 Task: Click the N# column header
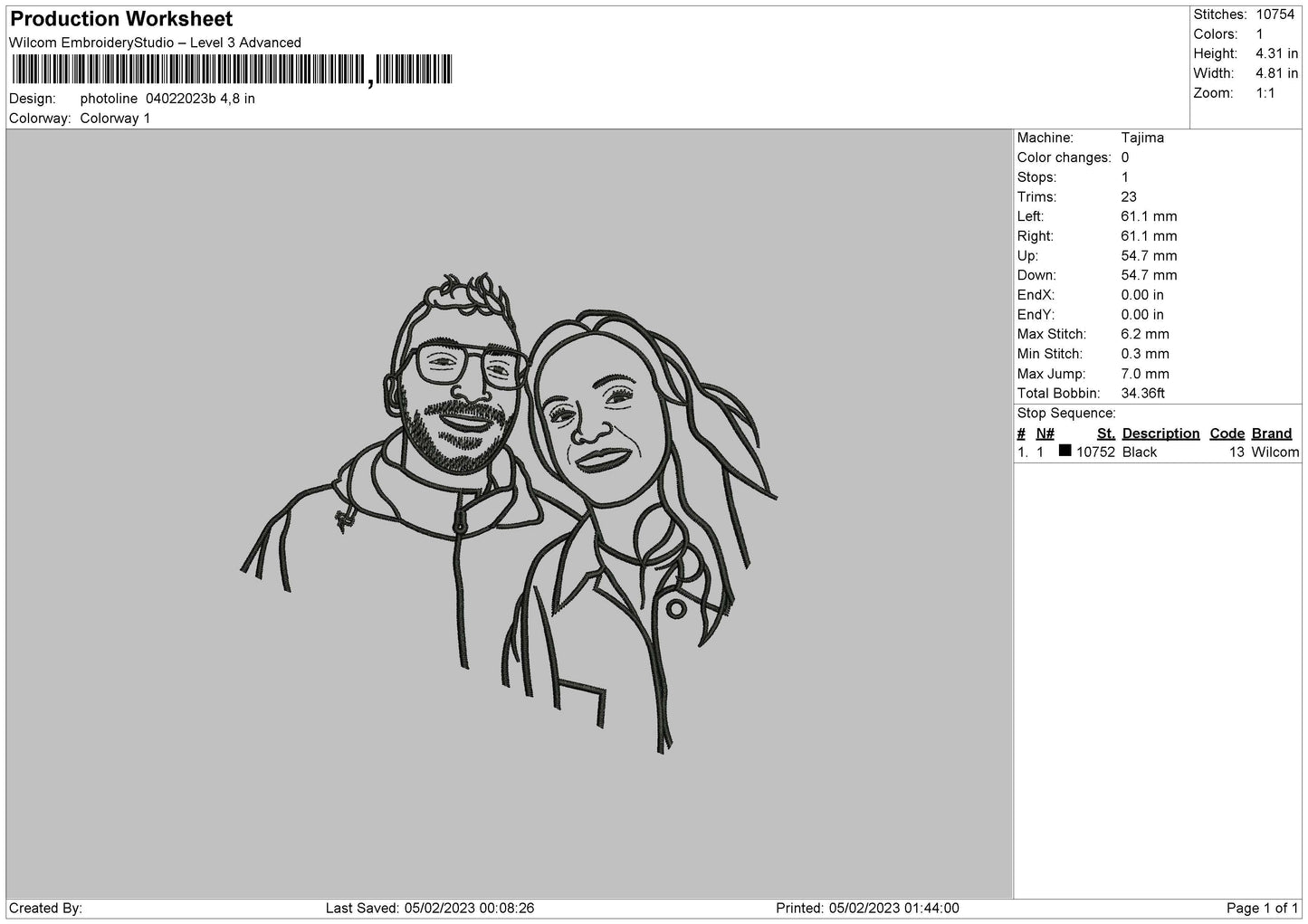coord(1045,433)
